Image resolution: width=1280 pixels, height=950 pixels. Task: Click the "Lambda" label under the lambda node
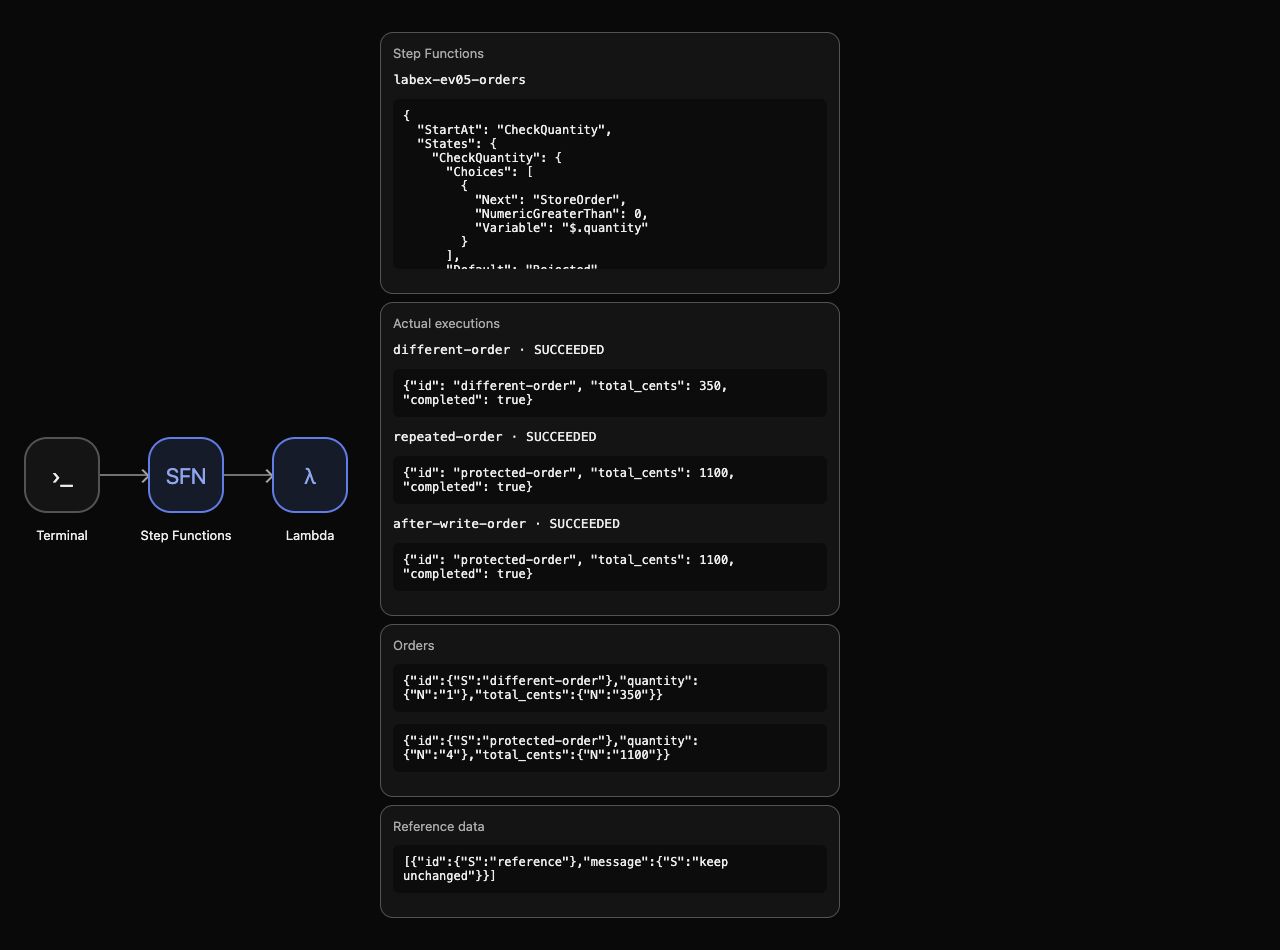point(310,536)
